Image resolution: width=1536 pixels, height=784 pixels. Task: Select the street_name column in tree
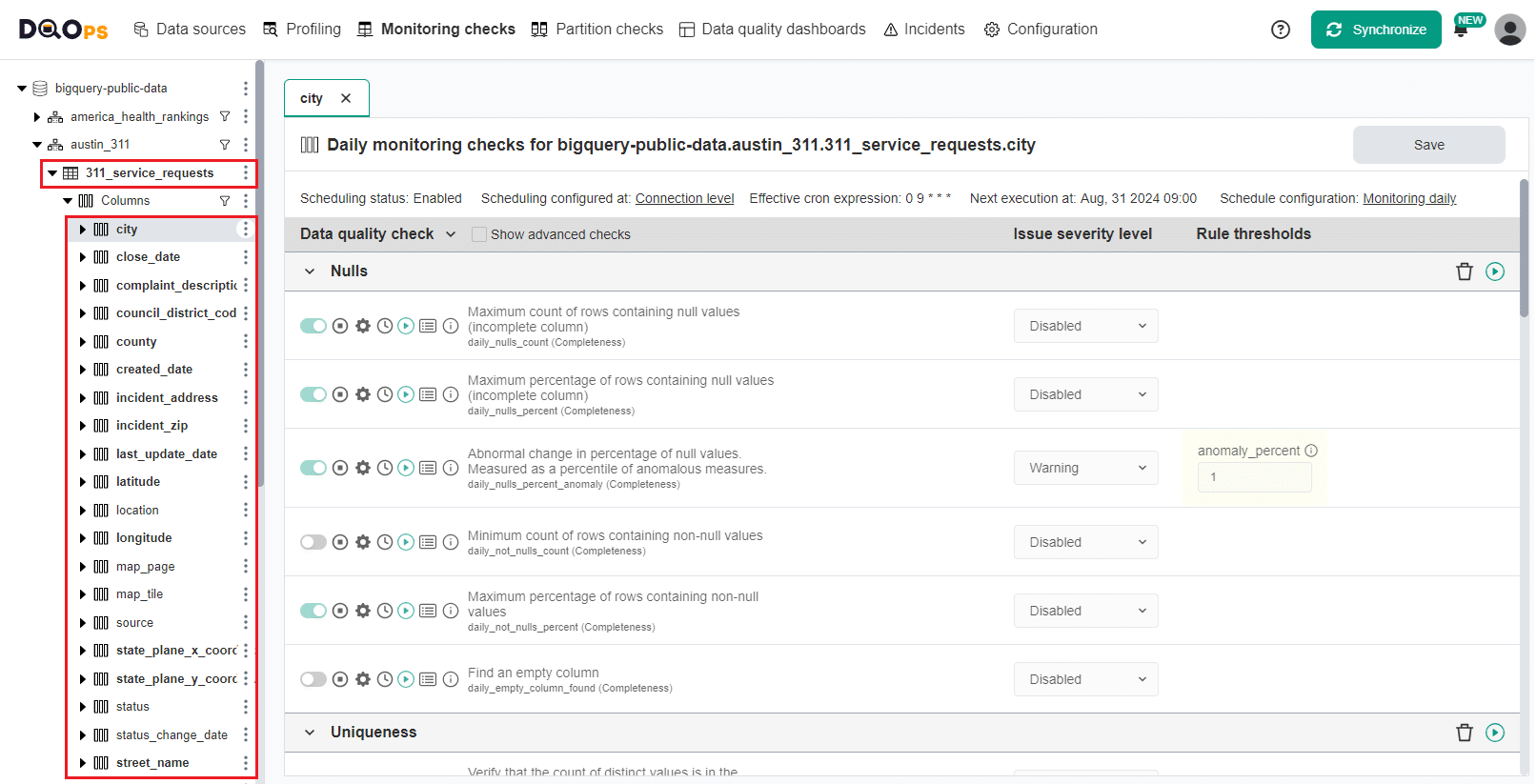click(152, 763)
